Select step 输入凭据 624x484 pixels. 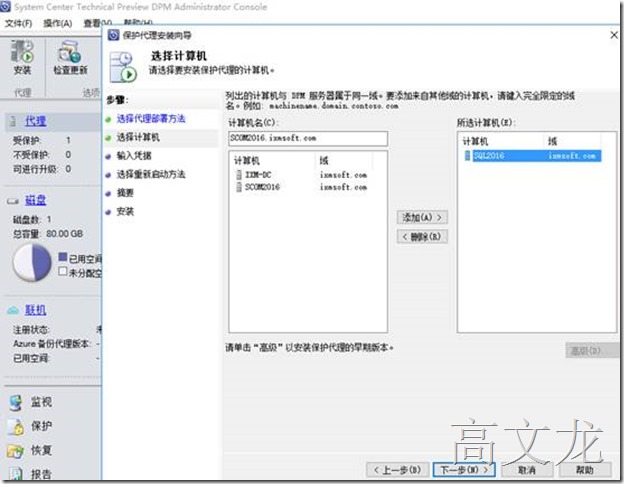[134, 156]
